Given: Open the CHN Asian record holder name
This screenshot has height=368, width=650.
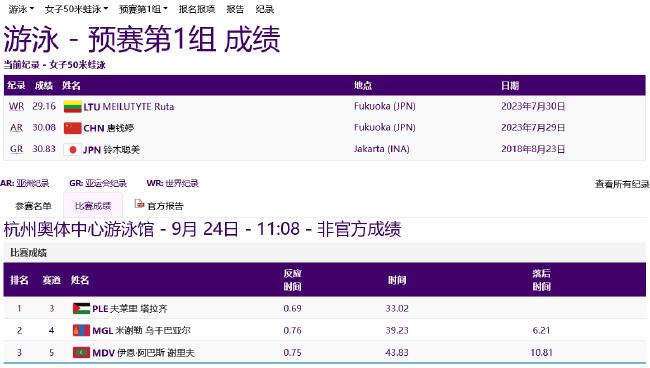Looking at the screenshot, I should coord(120,128).
